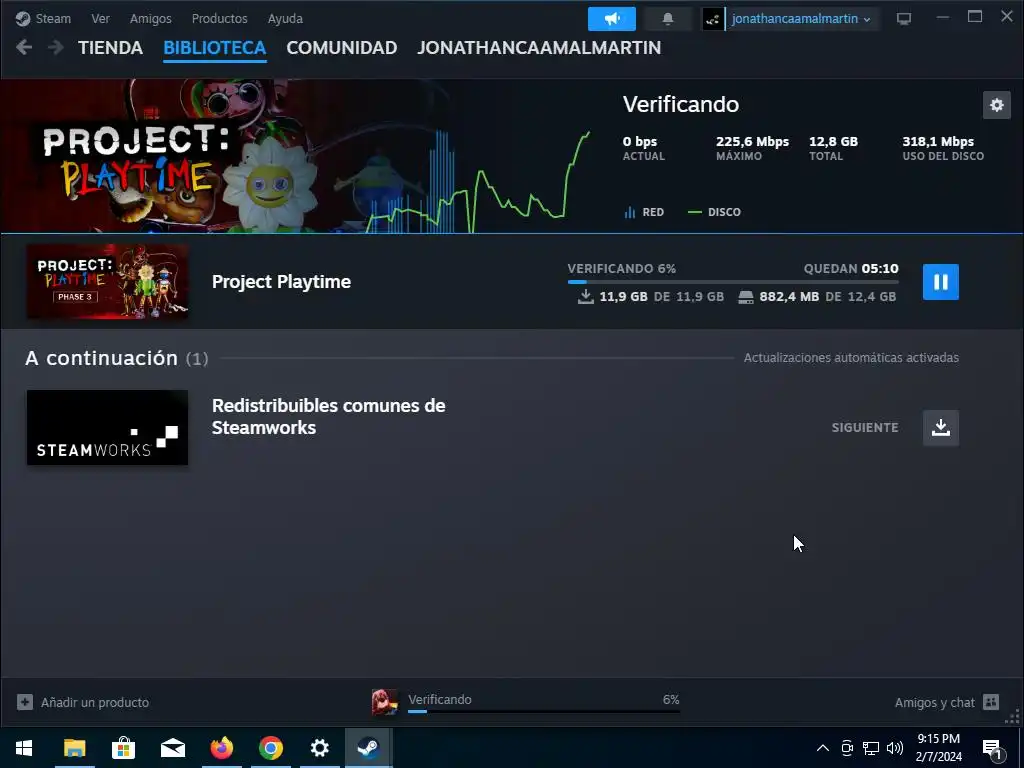Open the JONATHANCAAMALMARTIN profile tab

click(x=539, y=48)
